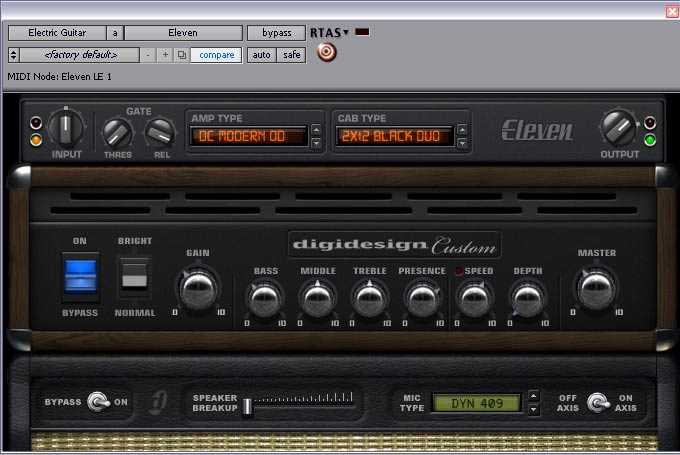This screenshot has width=680, height=455.
Task: Toggle the blue amp ON/BYPASS switch
Action: coord(80,277)
